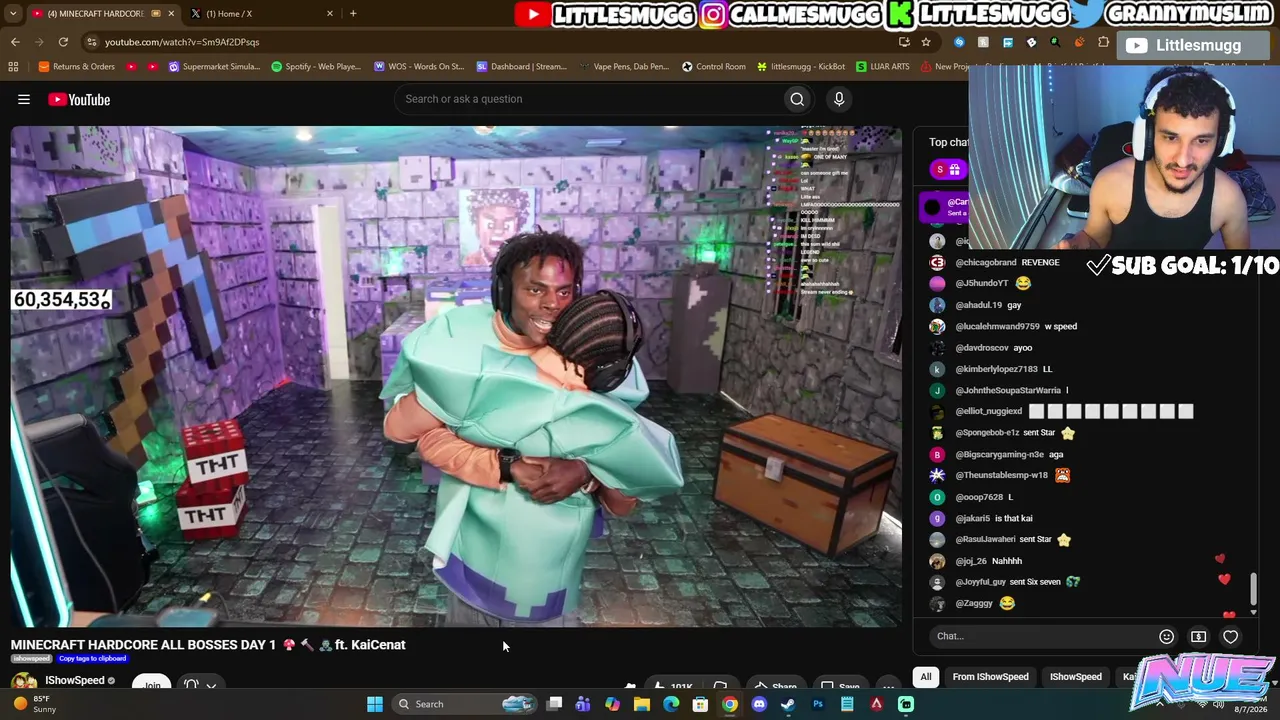Open the LUAR ARTS bookmark
This screenshot has width=1280, height=720.
(x=883, y=67)
